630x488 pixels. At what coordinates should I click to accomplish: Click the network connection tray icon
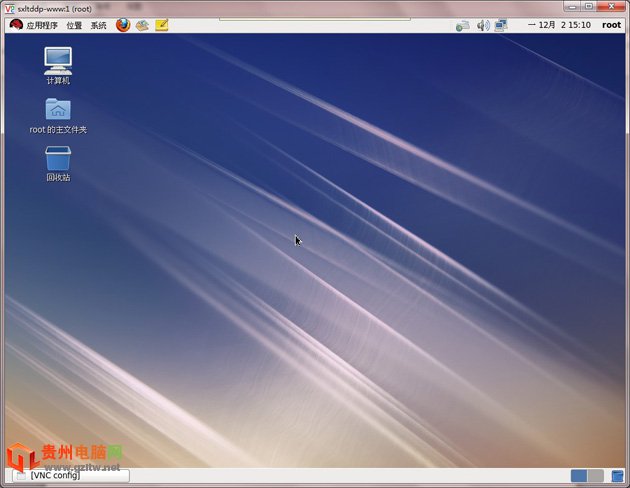tap(501, 25)
